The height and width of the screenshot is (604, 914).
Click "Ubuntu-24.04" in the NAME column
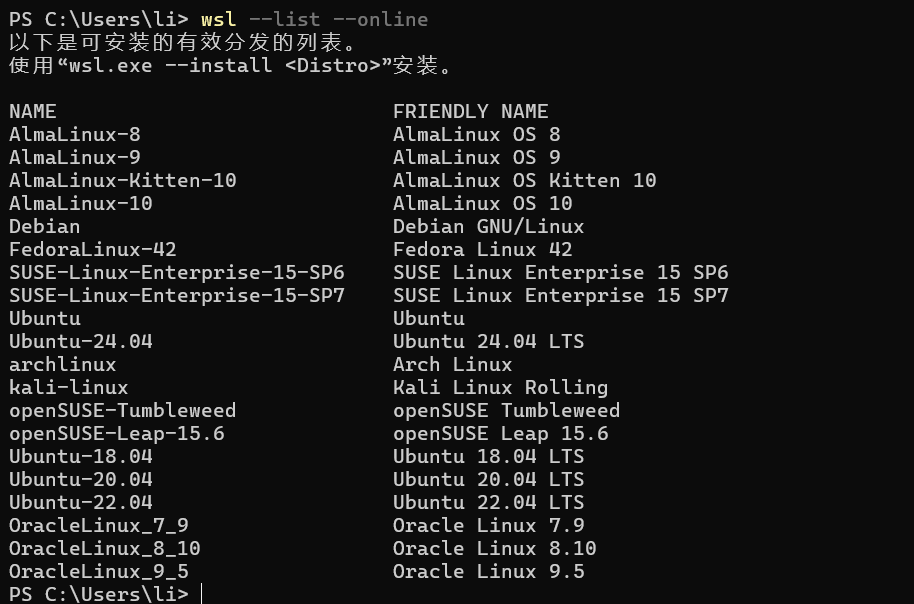coord(81,341)
